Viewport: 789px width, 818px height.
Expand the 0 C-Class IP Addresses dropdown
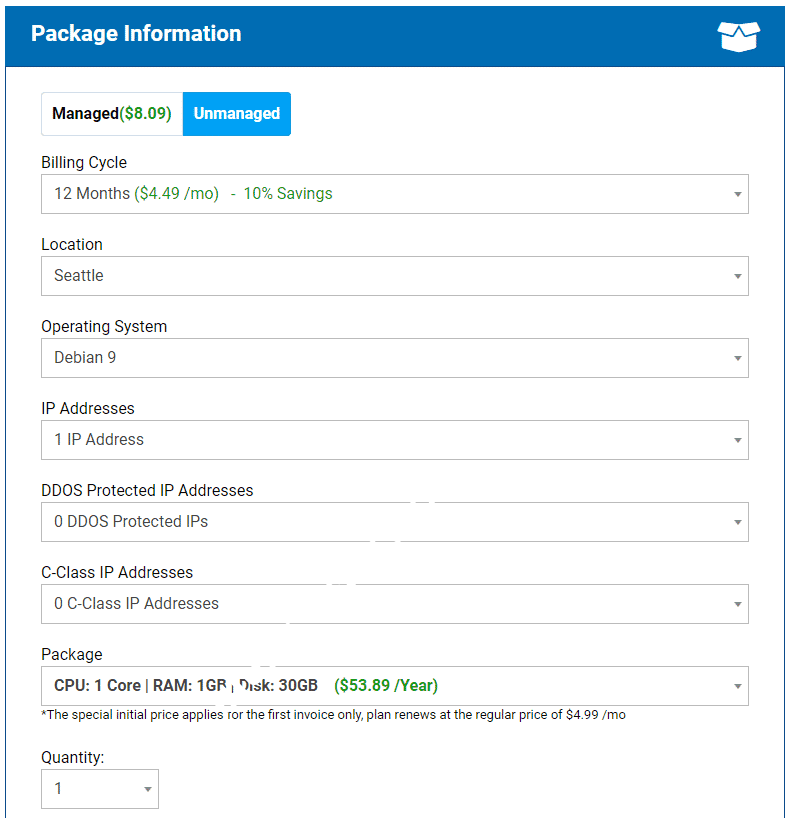(x=394, y=604)
